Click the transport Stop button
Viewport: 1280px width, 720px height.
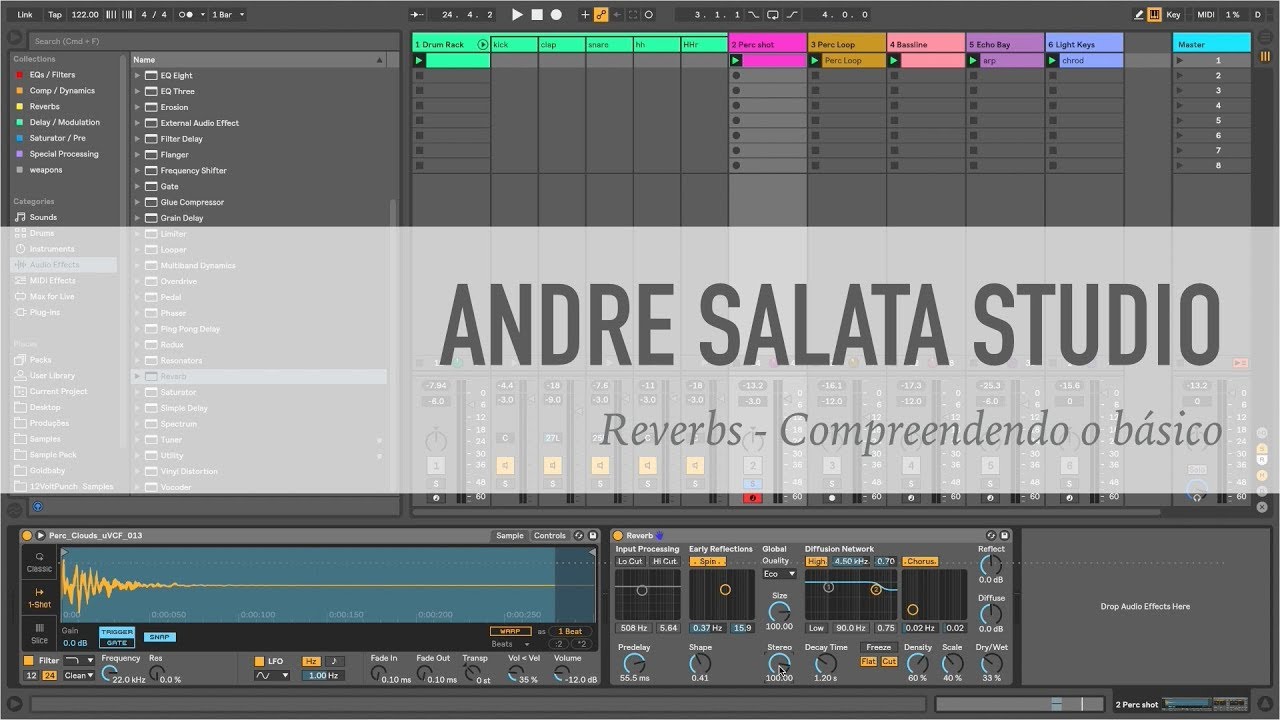coord(537,15)
